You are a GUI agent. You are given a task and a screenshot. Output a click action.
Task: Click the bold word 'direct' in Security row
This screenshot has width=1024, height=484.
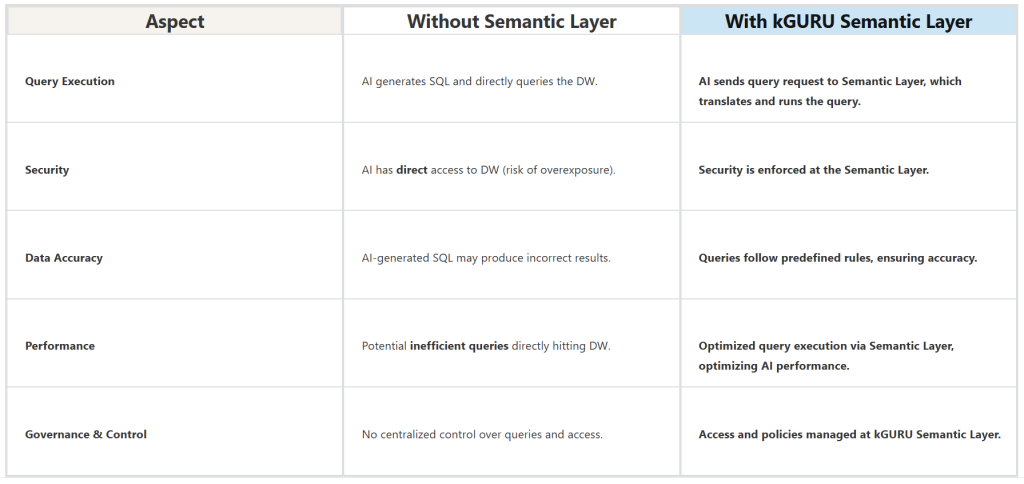pyautogui.click(x=412, y=170)
